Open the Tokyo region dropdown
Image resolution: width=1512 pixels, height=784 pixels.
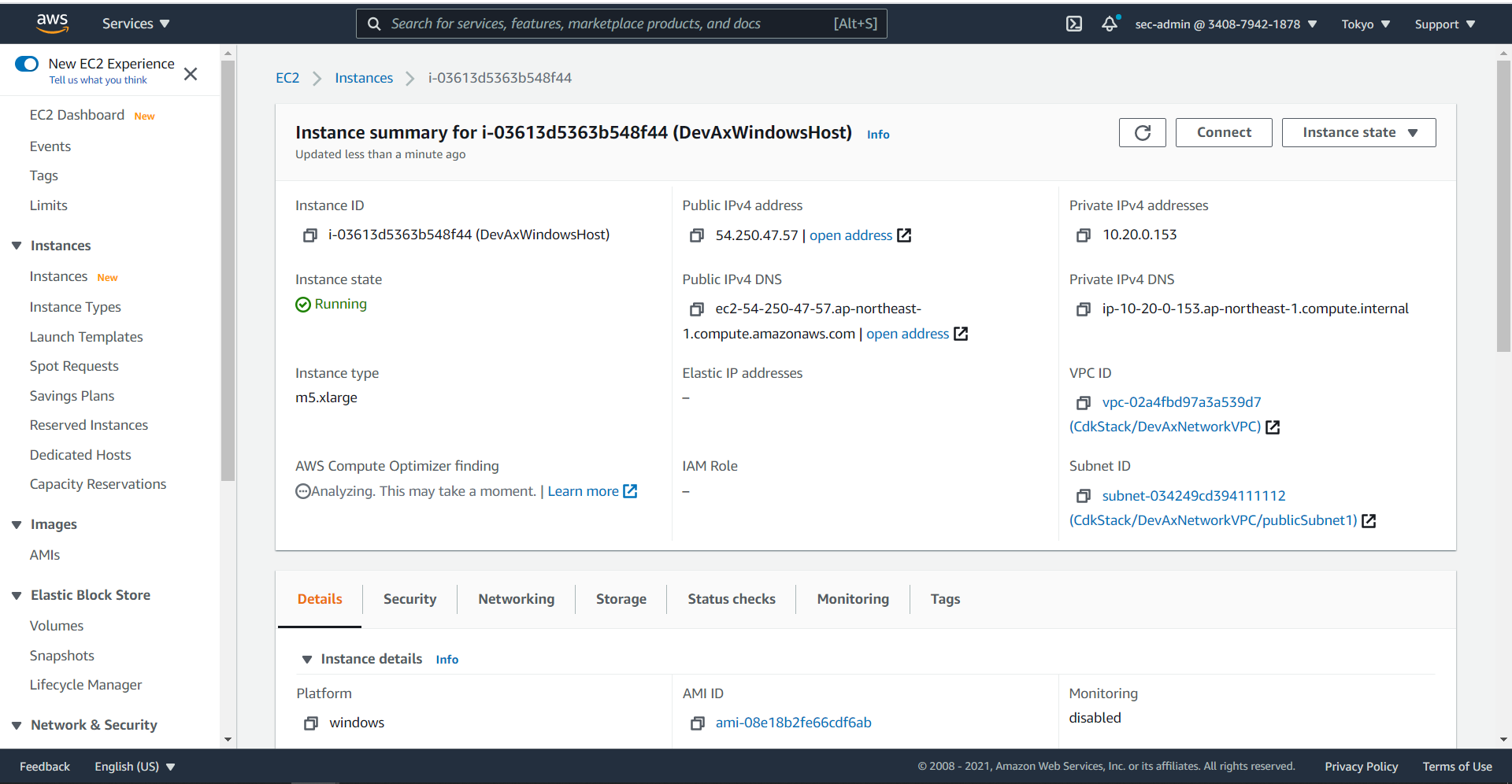[x=1366, y=24]
